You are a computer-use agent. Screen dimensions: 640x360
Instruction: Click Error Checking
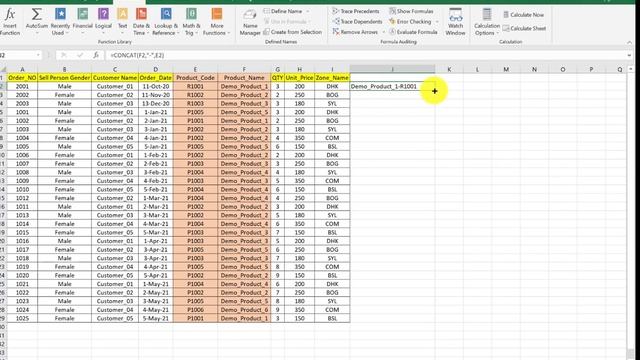[x=410, y=21]
